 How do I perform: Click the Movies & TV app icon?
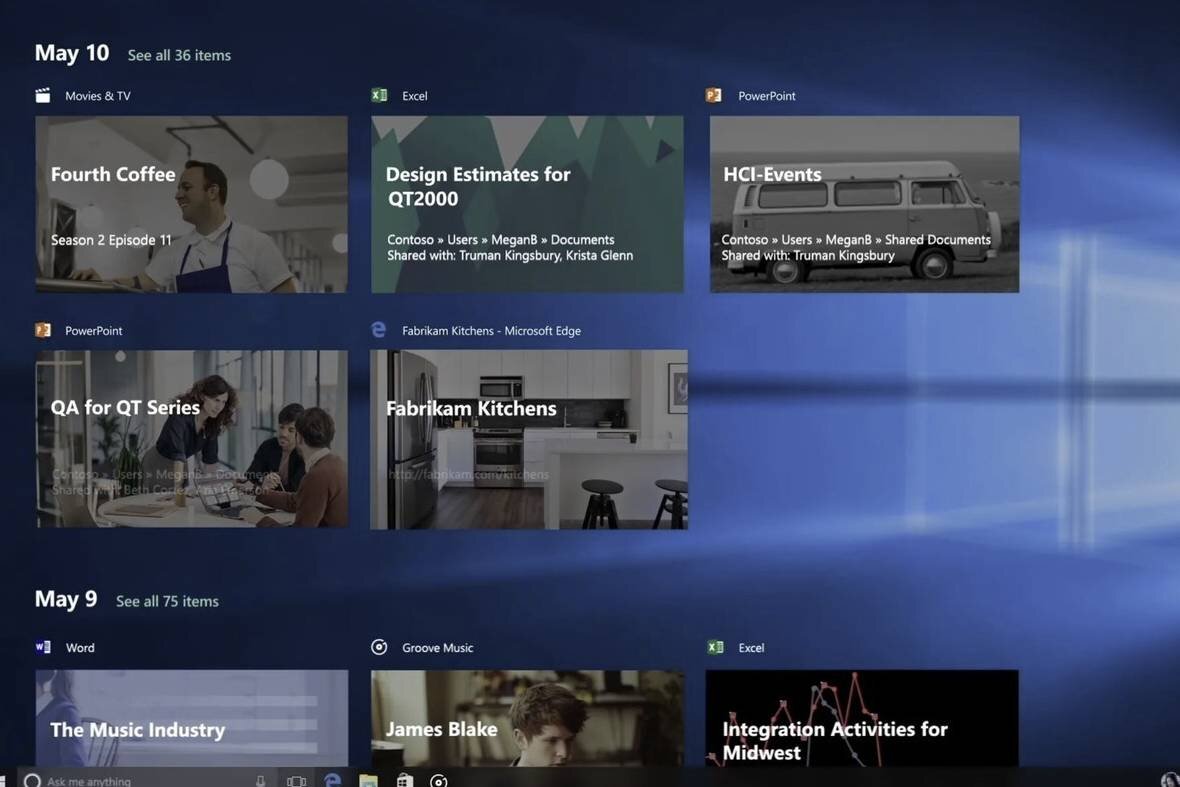point(43,96)
